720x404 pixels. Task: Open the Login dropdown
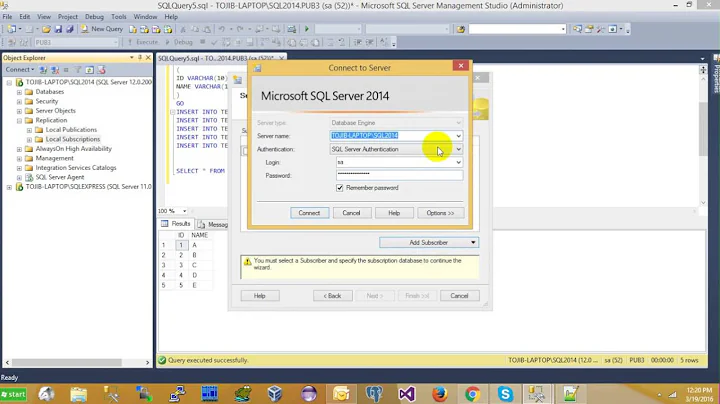(x=458, y=163)
